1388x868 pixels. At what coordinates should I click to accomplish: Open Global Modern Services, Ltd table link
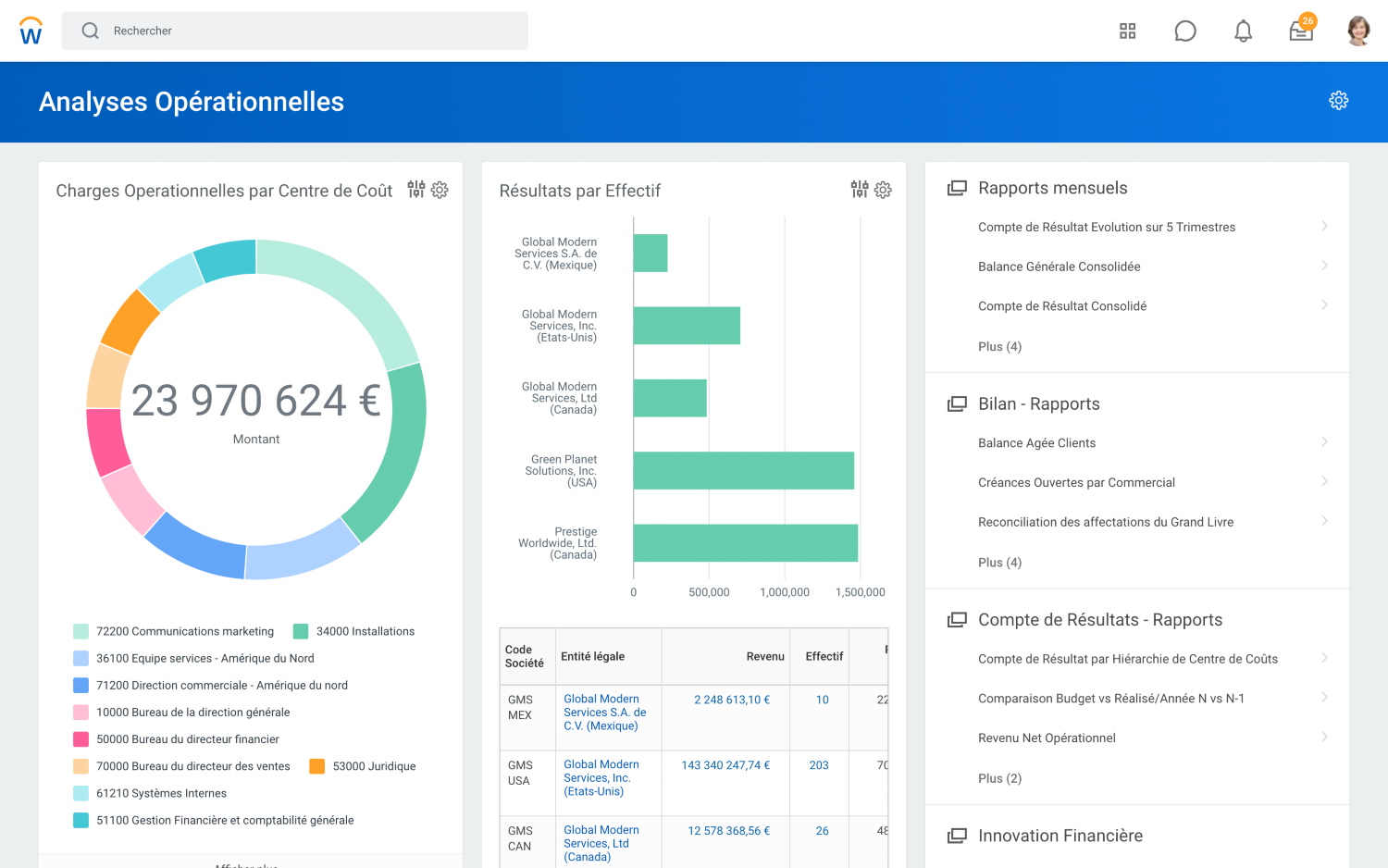point(601,844)
